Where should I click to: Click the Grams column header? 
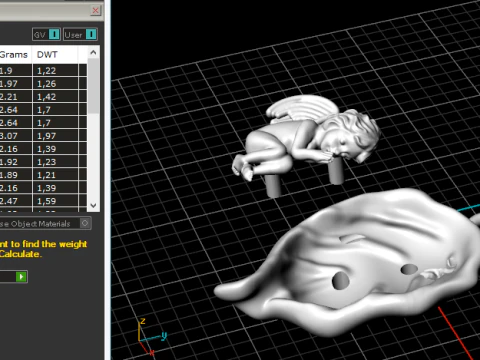point(16,54)
